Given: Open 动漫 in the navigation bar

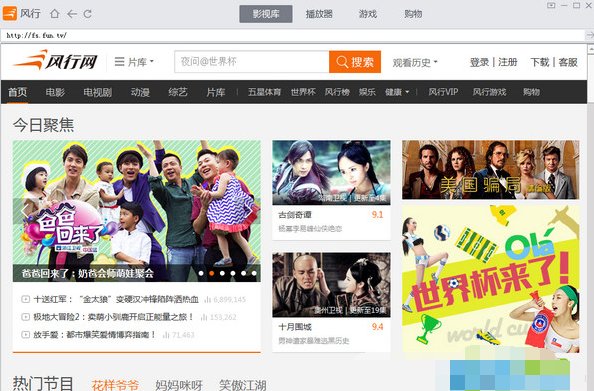Looking at the screenshot, I should 140,92.
